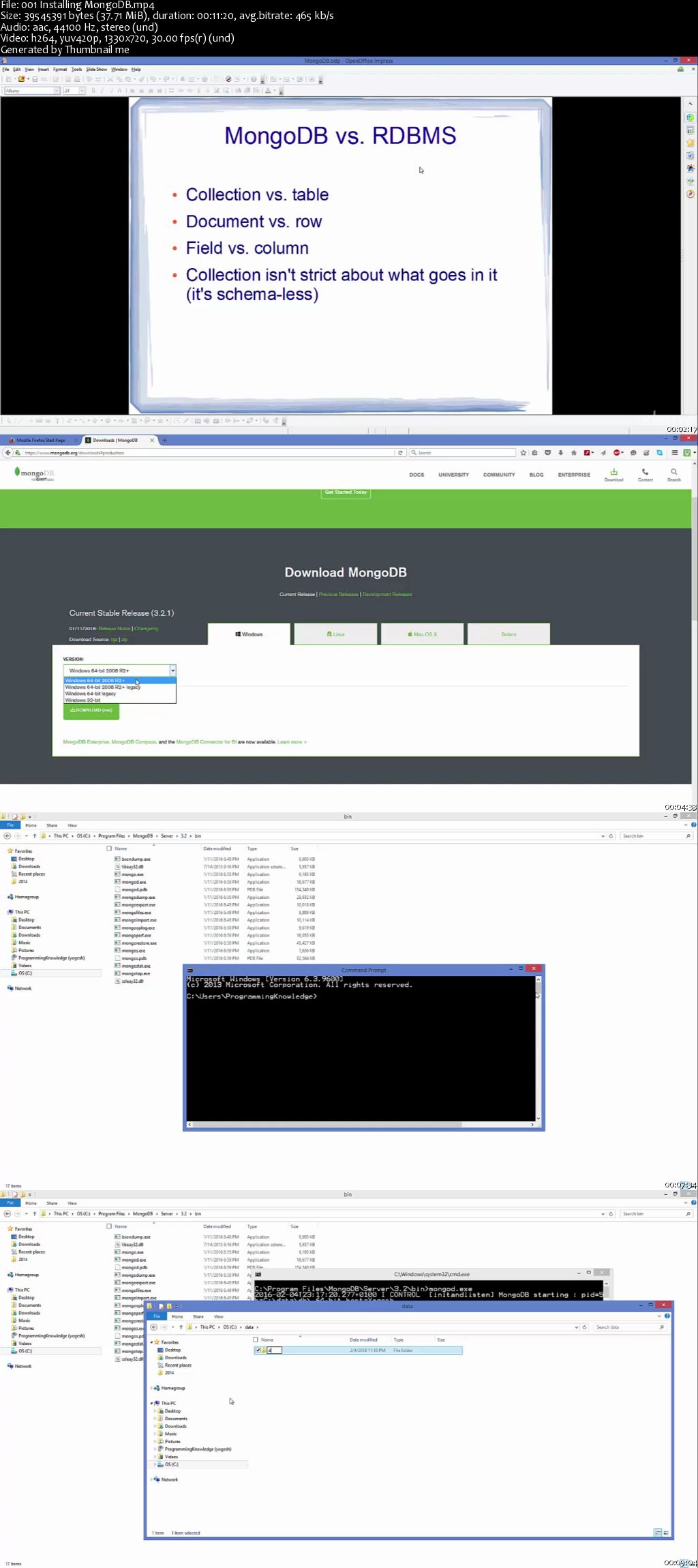
Task: Switch to large icons view in data window status bar
Action: click(x=666, y=1533)
